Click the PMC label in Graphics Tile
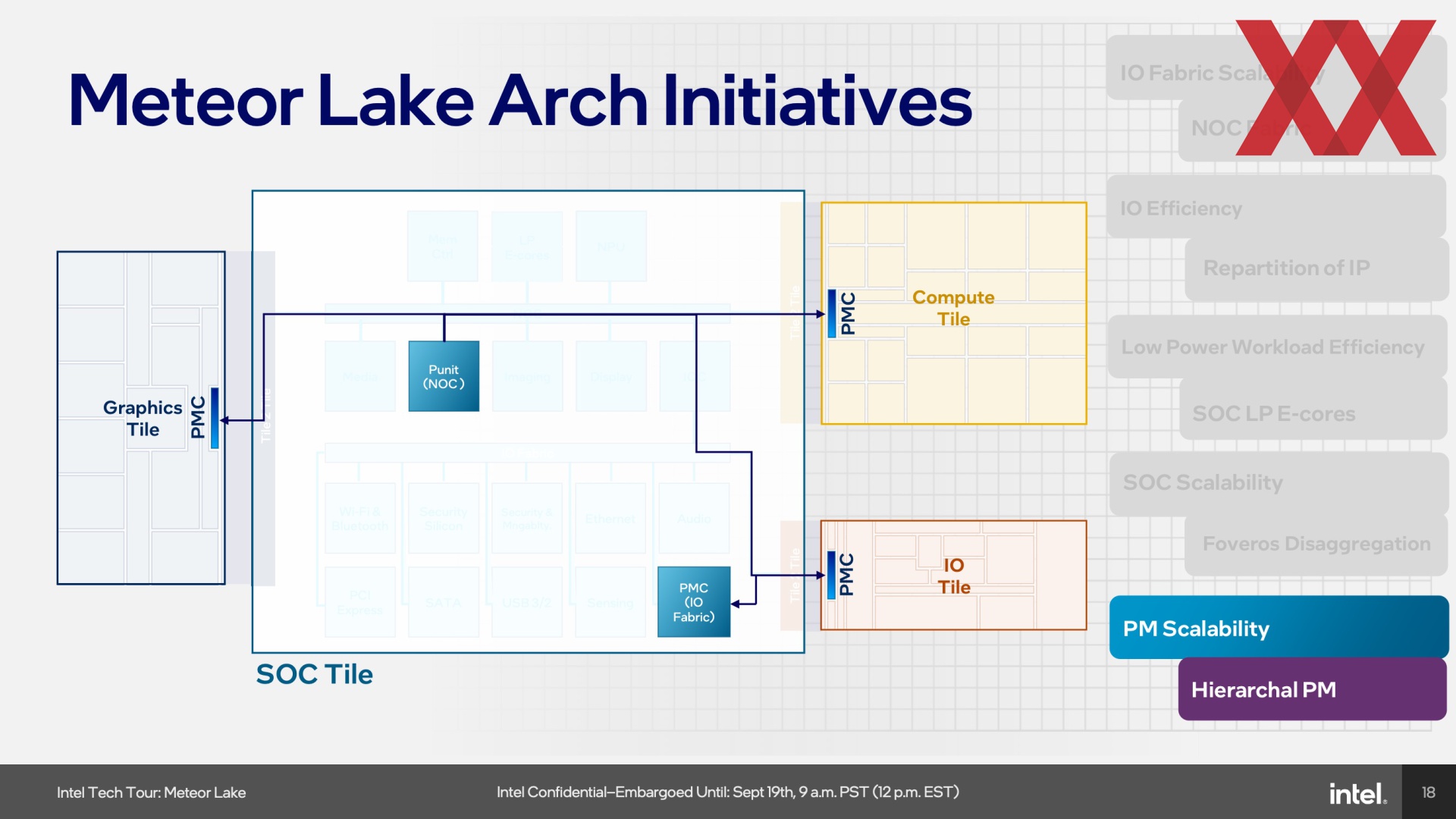The height and width of the screenshot is (819, 1456). pyautogui.click(x=198, y=417)
